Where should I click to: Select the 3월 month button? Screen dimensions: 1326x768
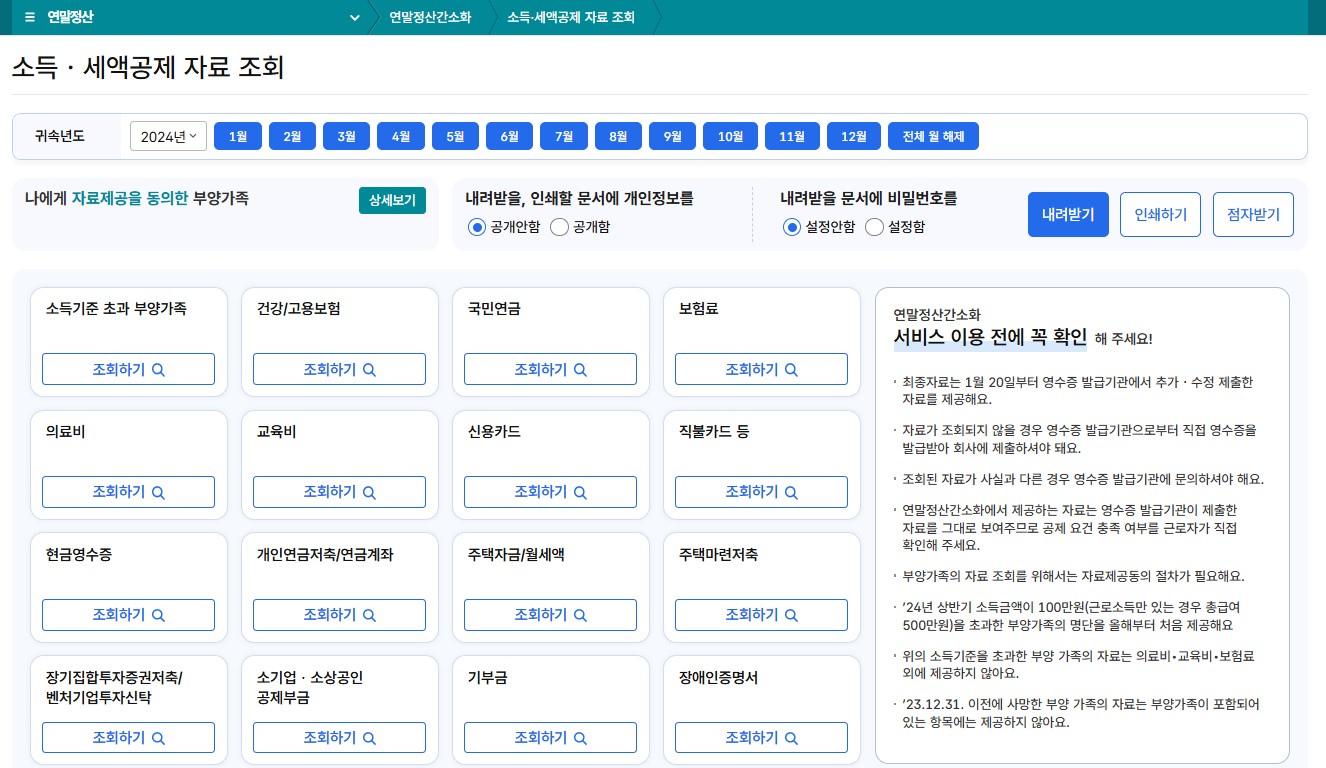click(x=346, y=135)
